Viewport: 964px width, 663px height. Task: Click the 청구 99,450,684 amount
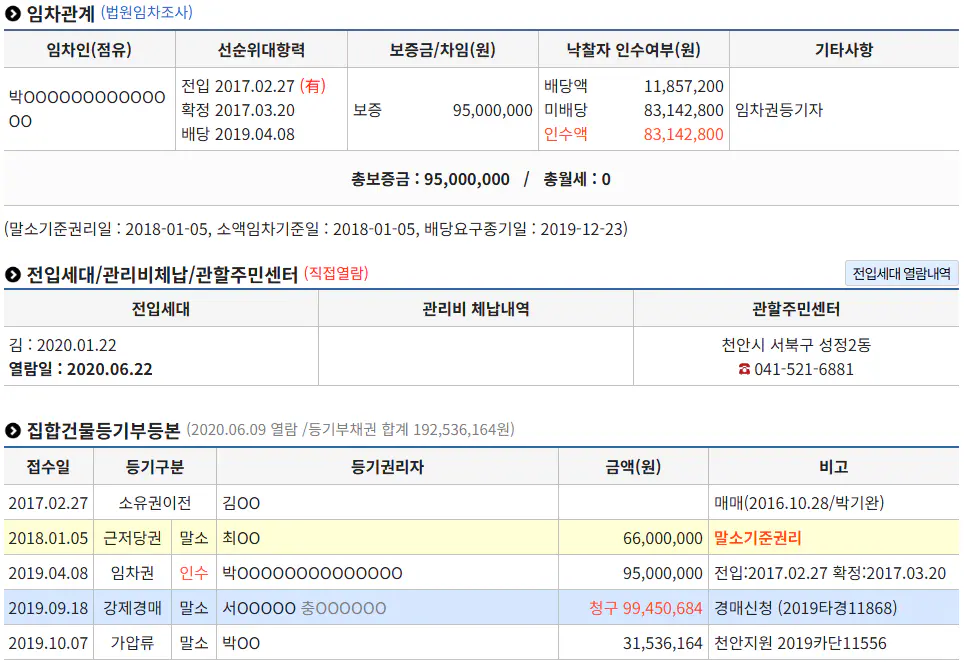pos(646,608)
